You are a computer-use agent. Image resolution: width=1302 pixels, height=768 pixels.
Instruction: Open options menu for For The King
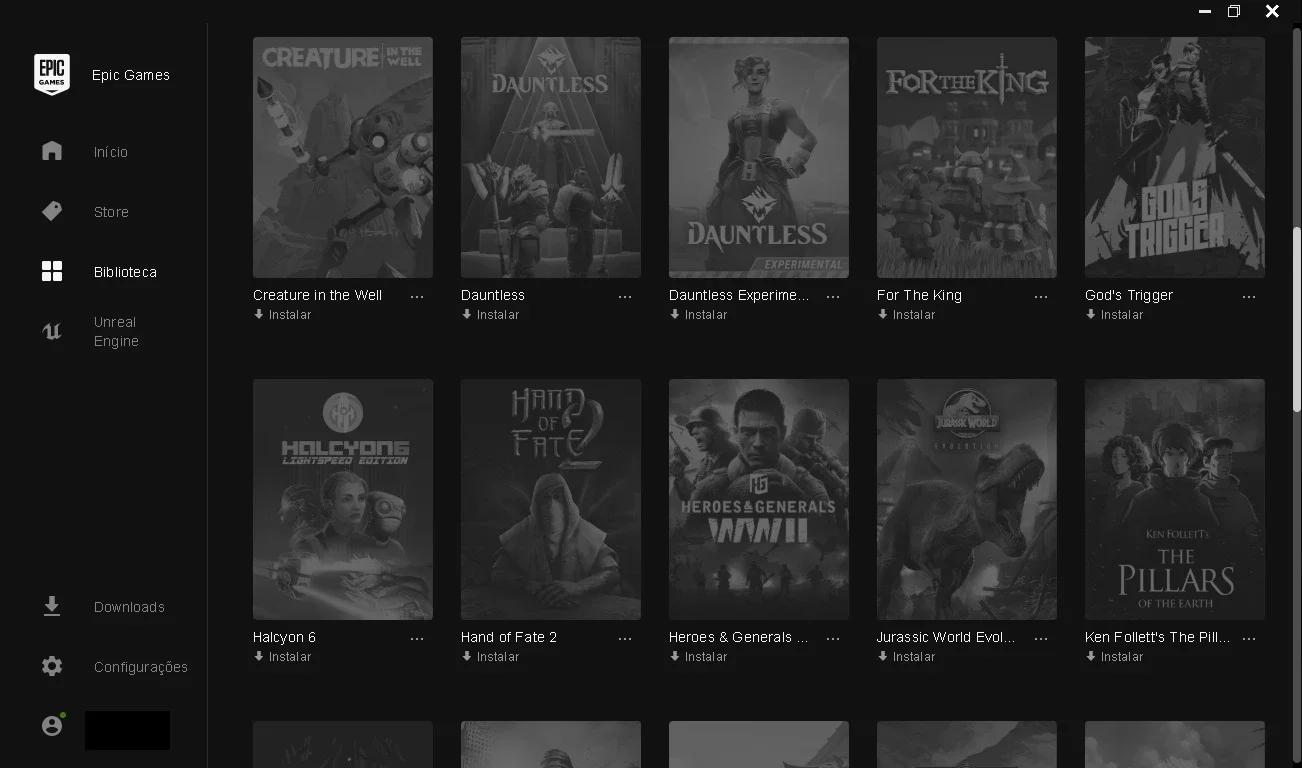tap(1041, 297)
